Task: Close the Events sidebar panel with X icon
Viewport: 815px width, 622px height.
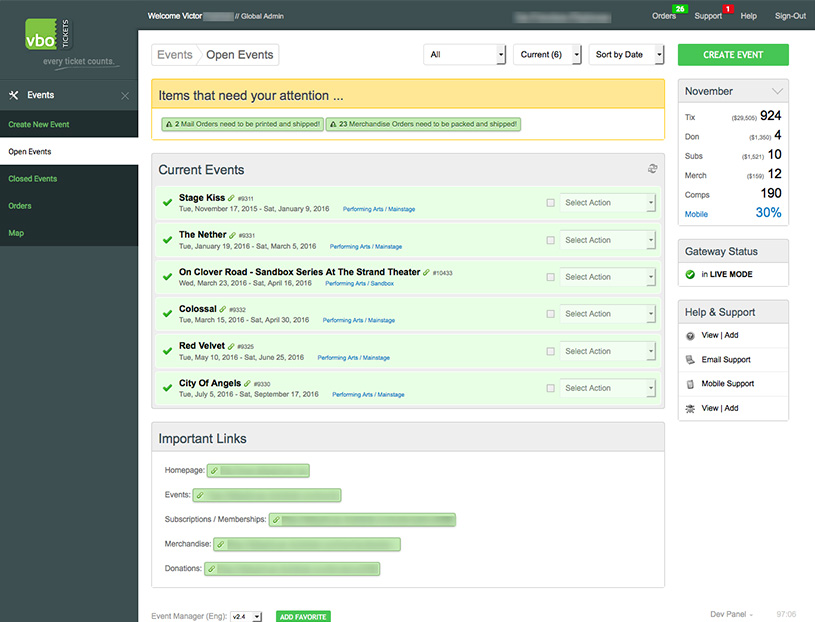Action: 125,96
